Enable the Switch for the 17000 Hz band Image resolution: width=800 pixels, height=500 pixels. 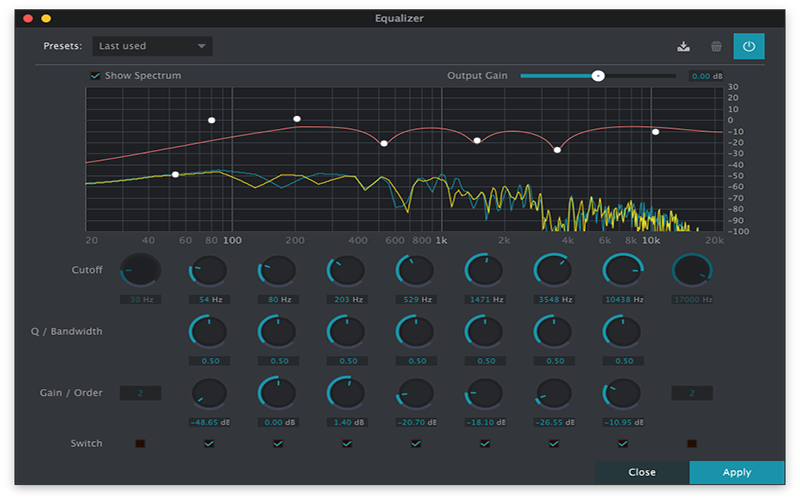692,443
